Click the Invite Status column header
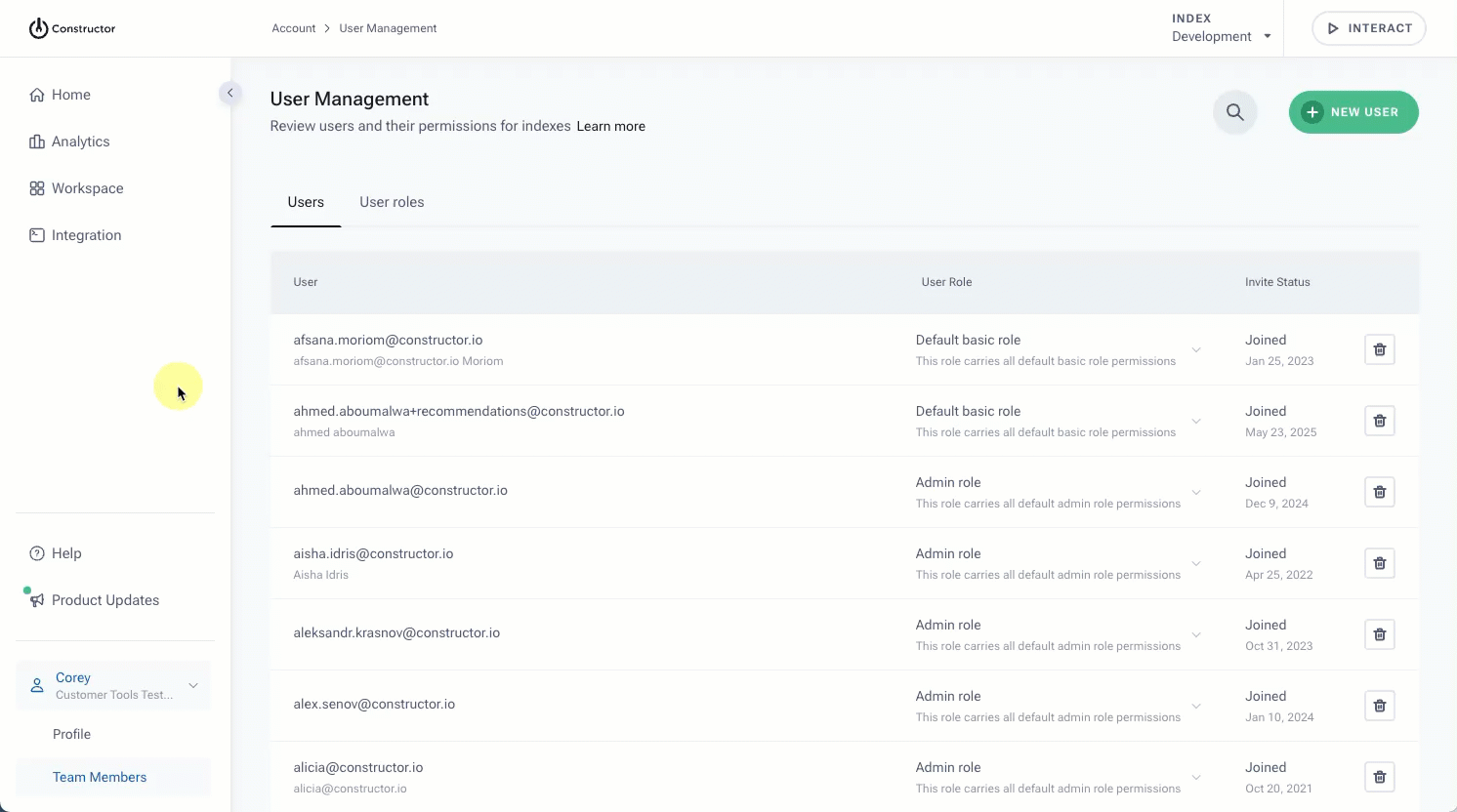The image size is (1457, 812). (1277, 282)
